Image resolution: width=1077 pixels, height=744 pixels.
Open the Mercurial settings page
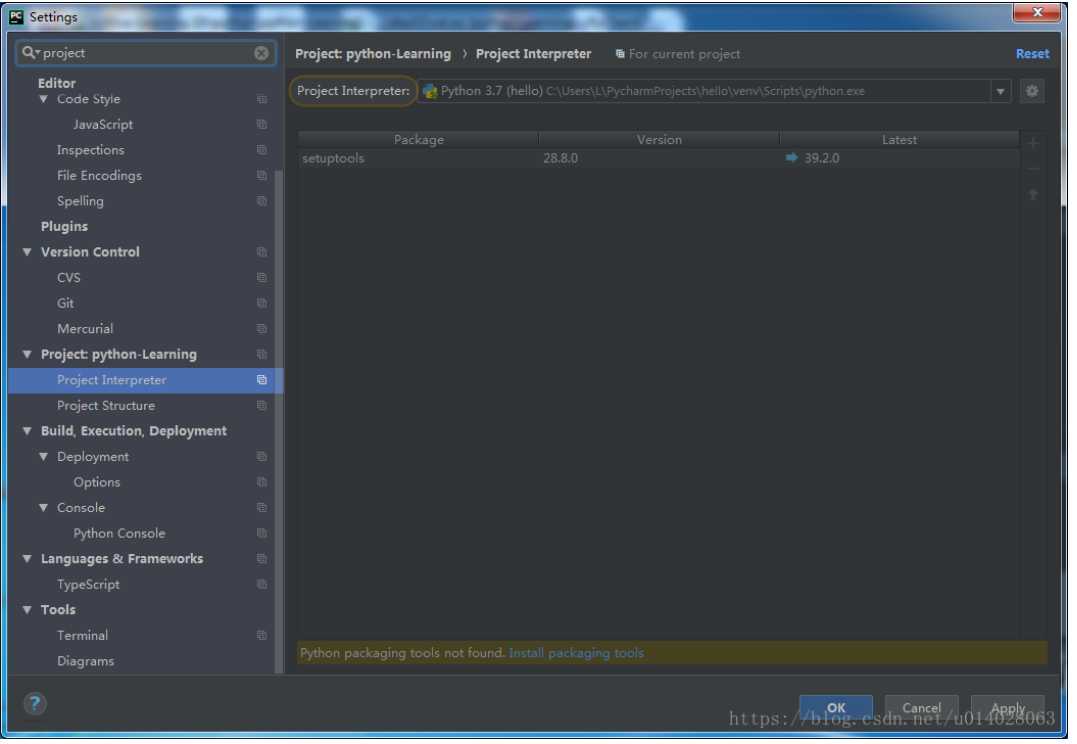tap(85, 328)
